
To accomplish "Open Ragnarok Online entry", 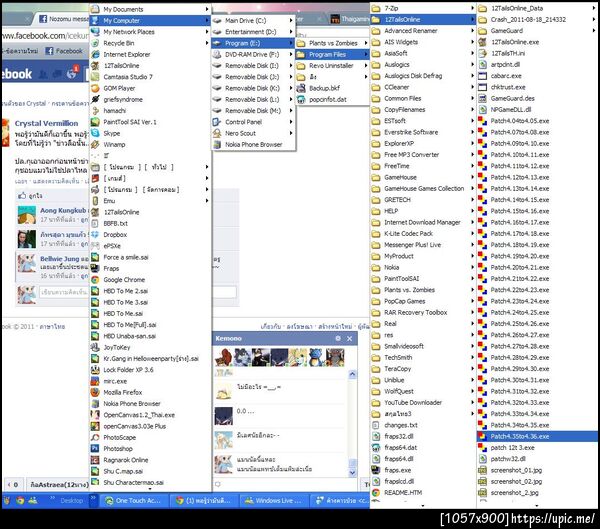I will (x=126, y=460).
